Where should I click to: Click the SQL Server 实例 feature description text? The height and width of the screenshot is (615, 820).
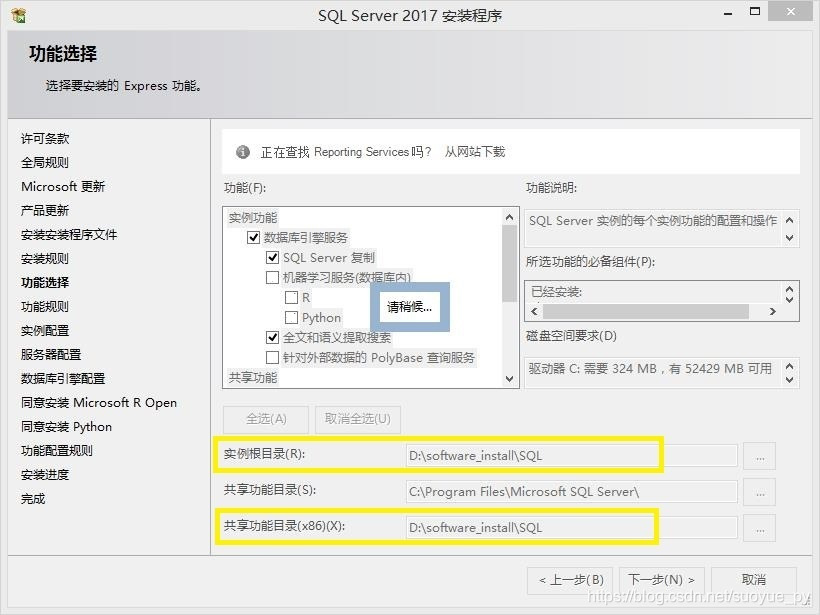(653, 221)
